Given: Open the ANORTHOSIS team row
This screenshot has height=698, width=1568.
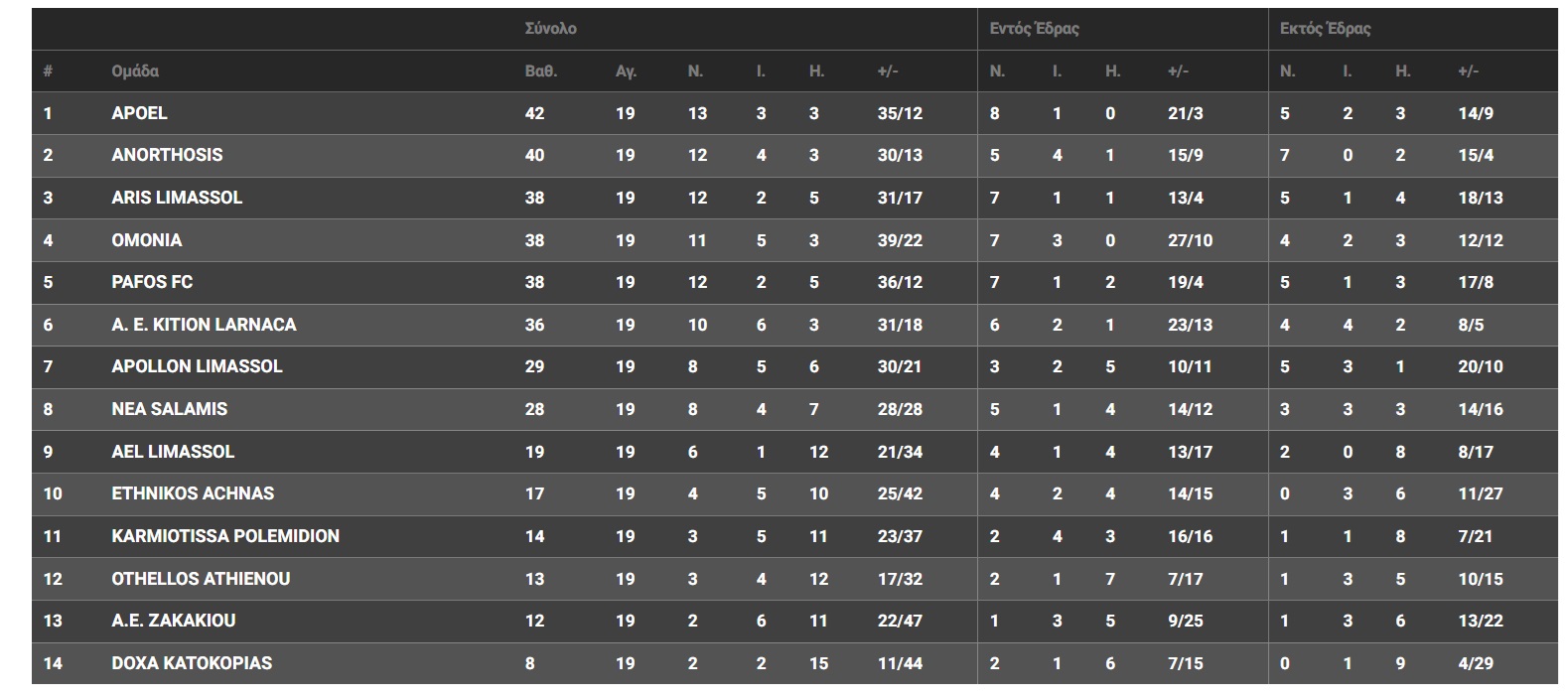Looking at the screenshot, I should coord(167,155).
